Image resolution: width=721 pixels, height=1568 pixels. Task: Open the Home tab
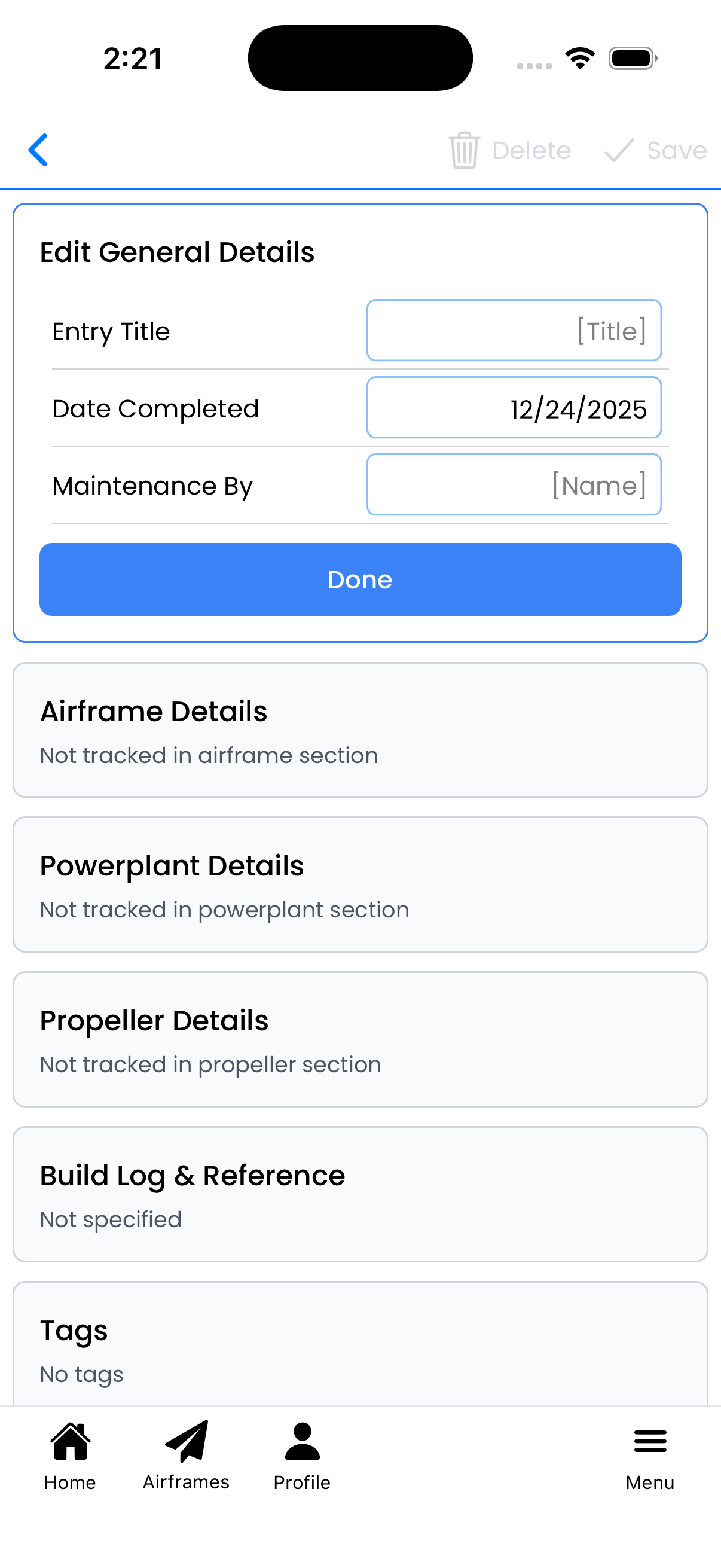click(70, 1456)
